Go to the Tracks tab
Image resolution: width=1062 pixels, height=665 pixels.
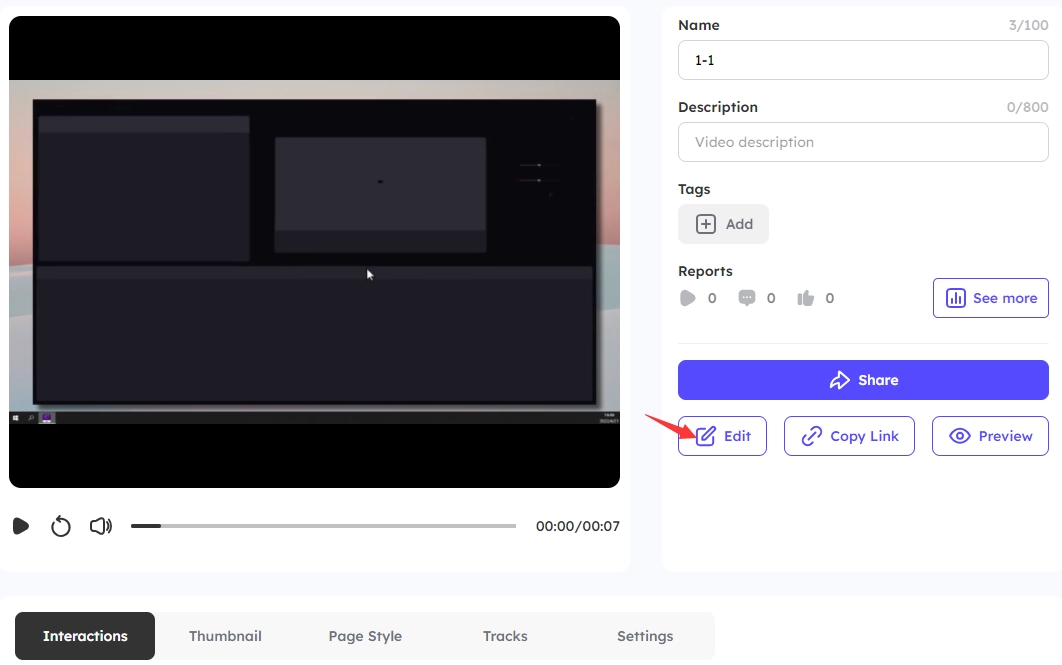505,636
